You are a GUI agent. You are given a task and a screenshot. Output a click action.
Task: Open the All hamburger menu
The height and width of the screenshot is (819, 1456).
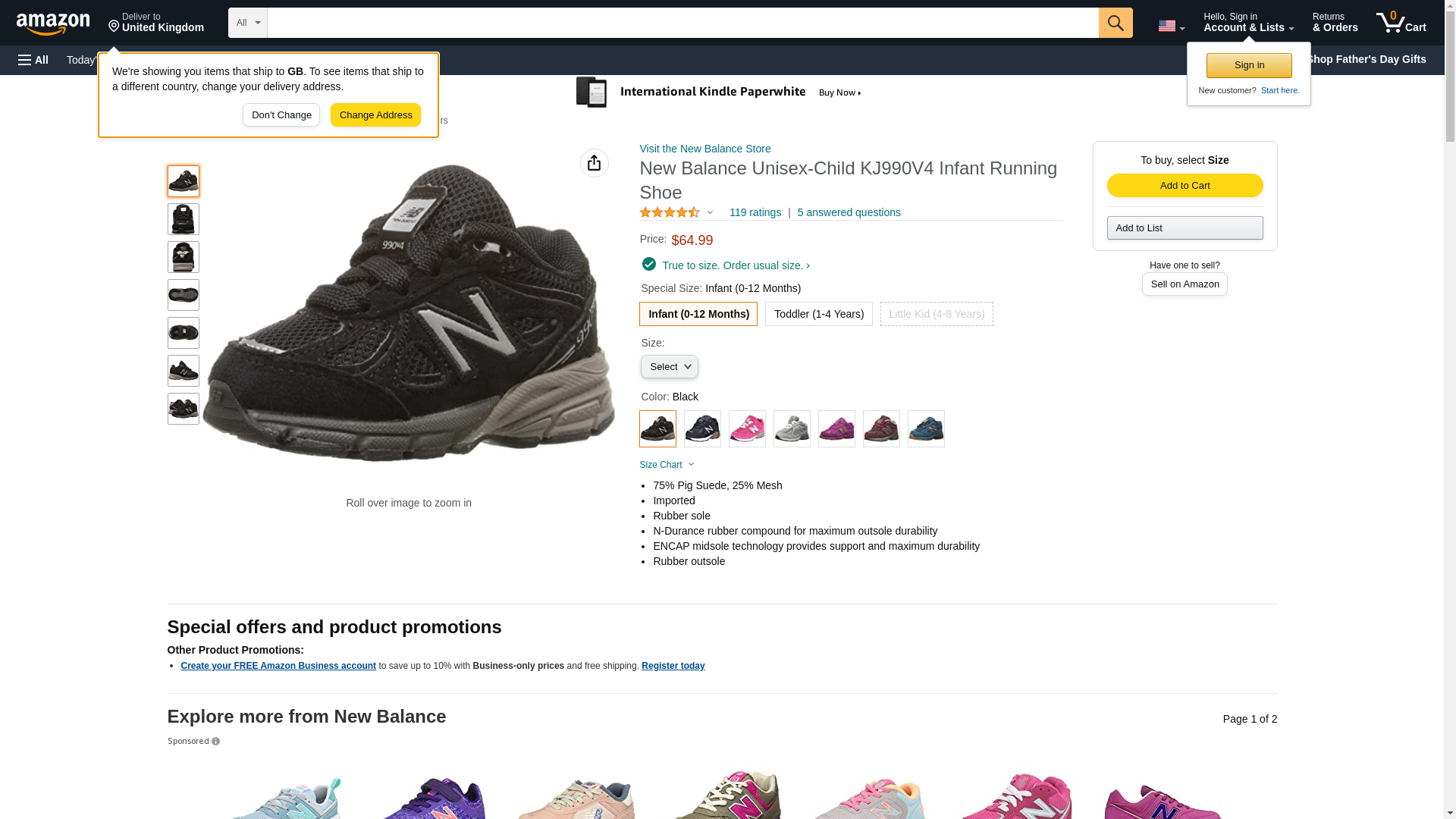point(33,60)
